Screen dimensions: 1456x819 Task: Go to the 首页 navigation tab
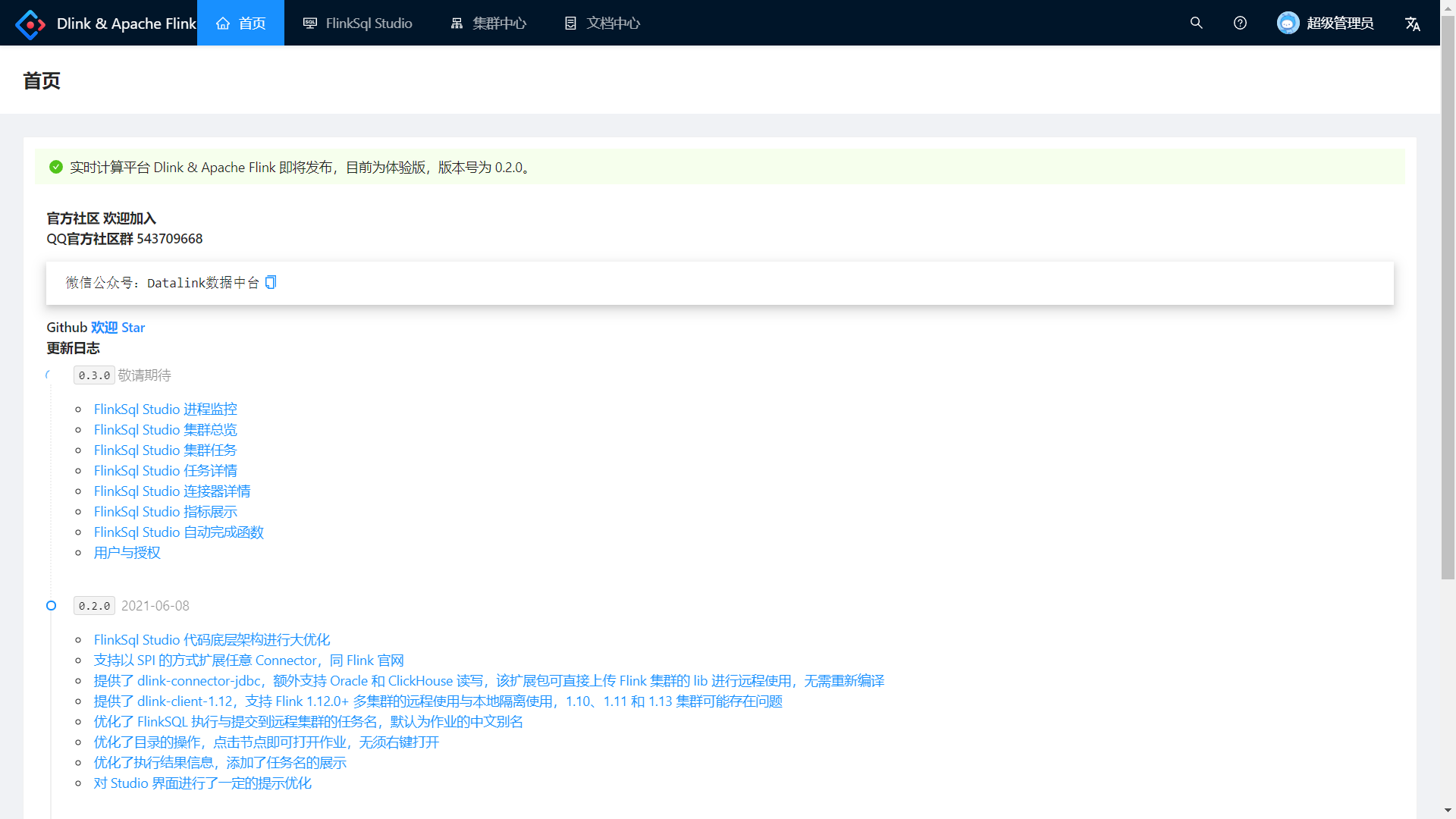(240, 23)
